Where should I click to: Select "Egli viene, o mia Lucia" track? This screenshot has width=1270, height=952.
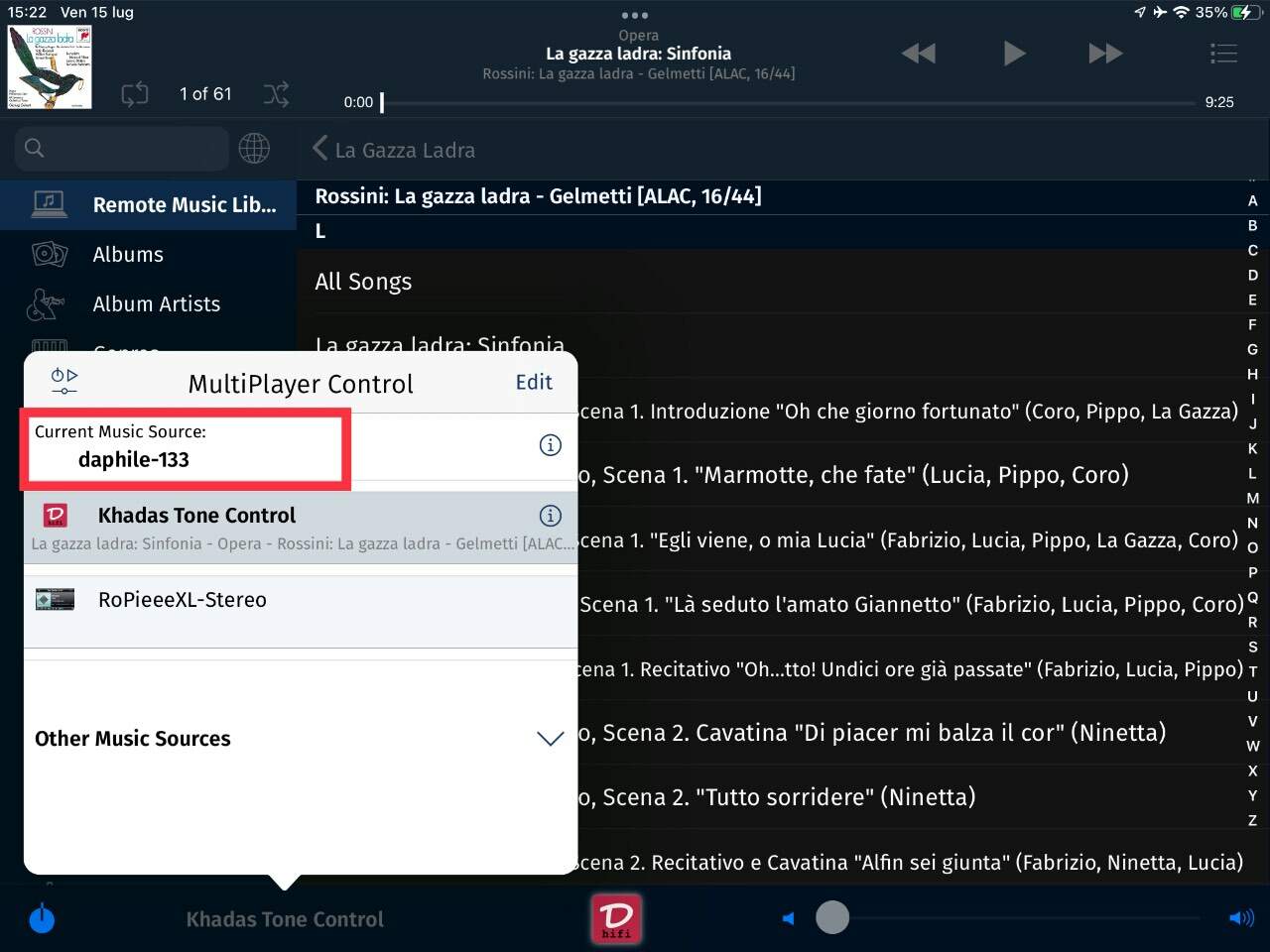point(908,540)
